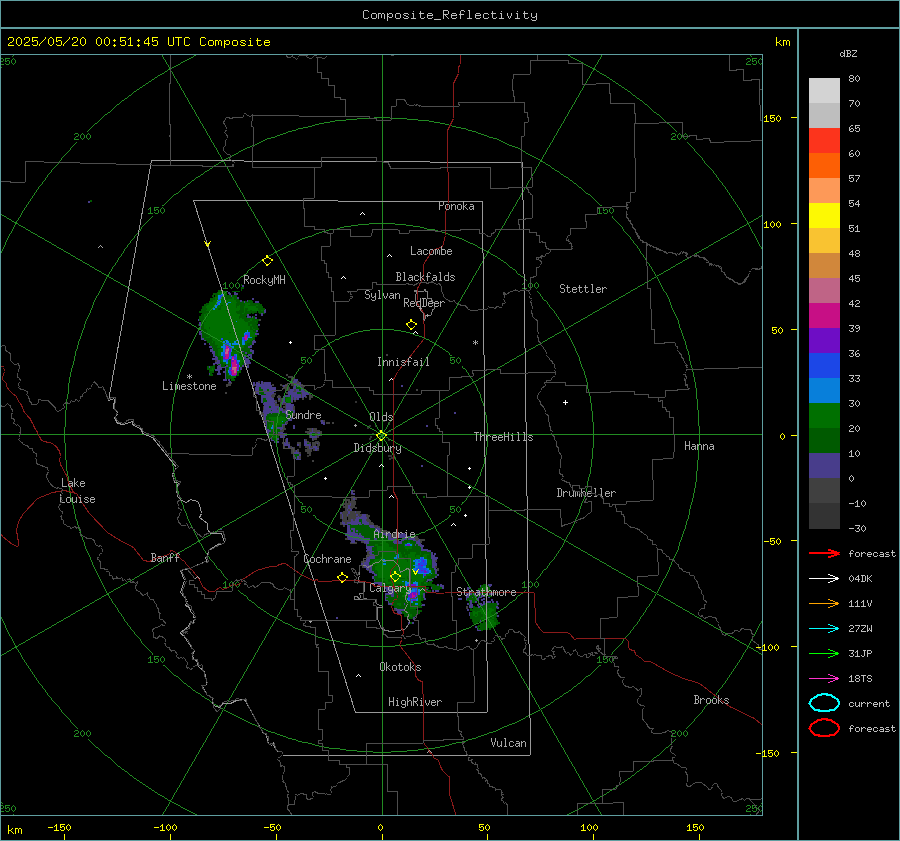900x841 pixels.
Task: Click the Banff town label
Action: [x=165, y=558]
